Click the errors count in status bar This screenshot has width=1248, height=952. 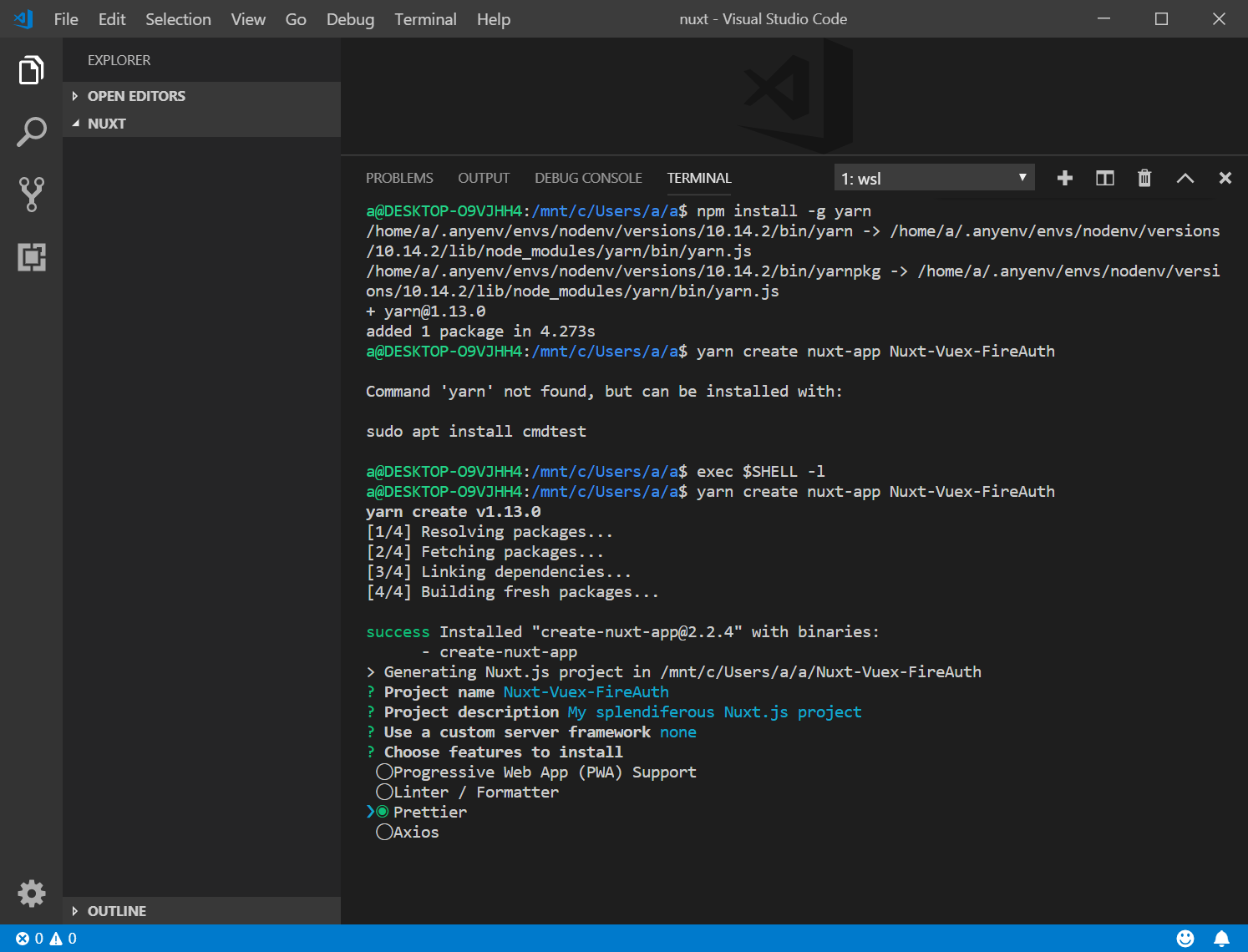[x=30, y=939]
